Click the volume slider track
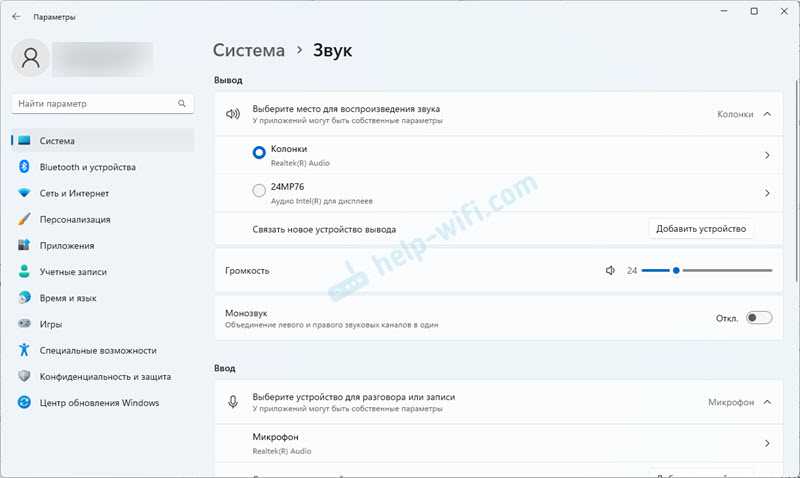800x478 pixels. (707, 270)
